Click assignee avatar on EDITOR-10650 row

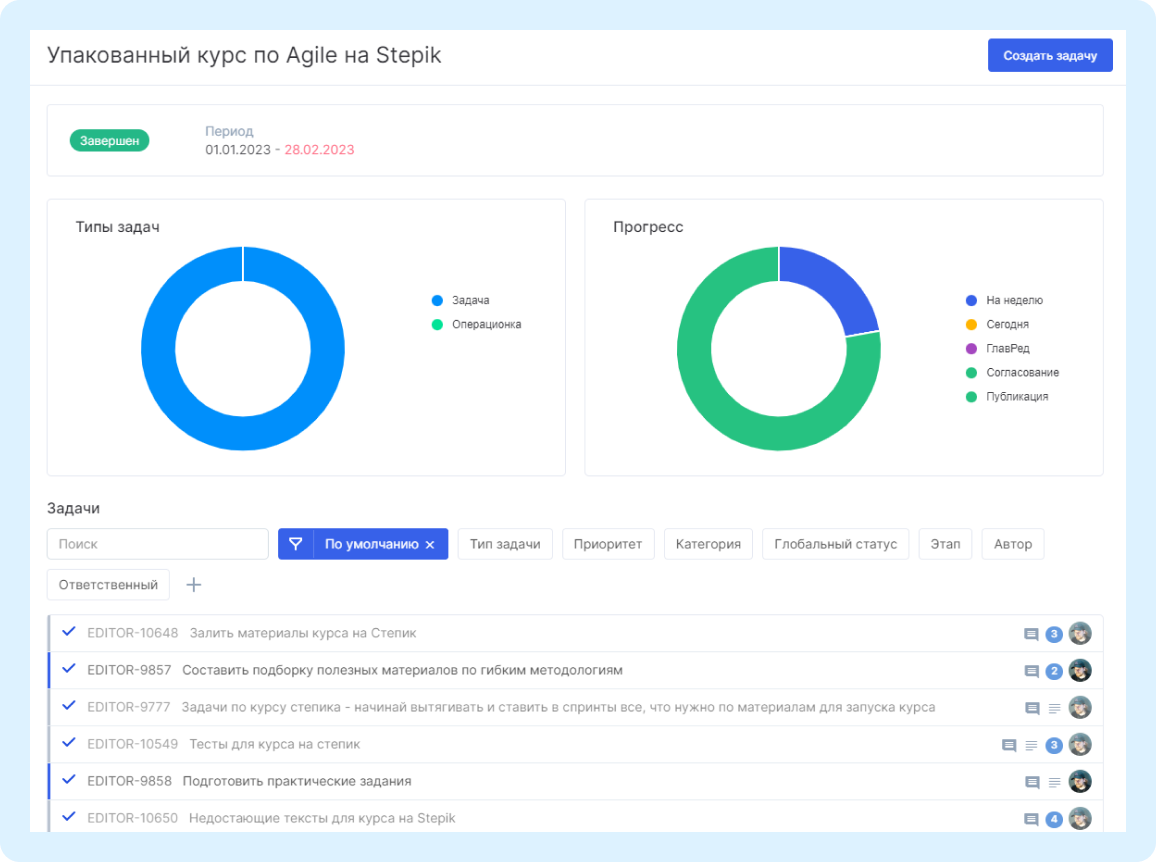(1080, 818)
